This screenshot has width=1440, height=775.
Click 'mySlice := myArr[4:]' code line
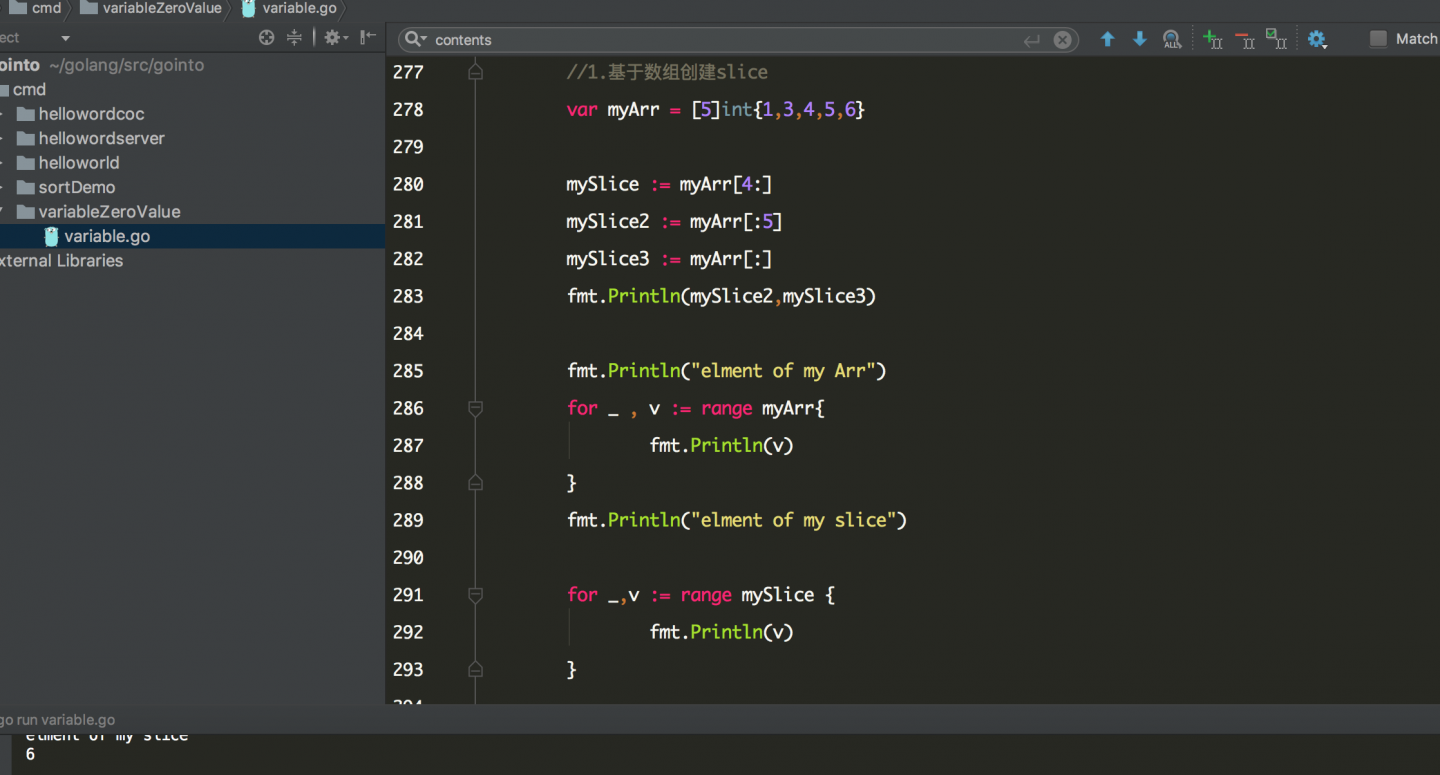click(x=669, y=184)
